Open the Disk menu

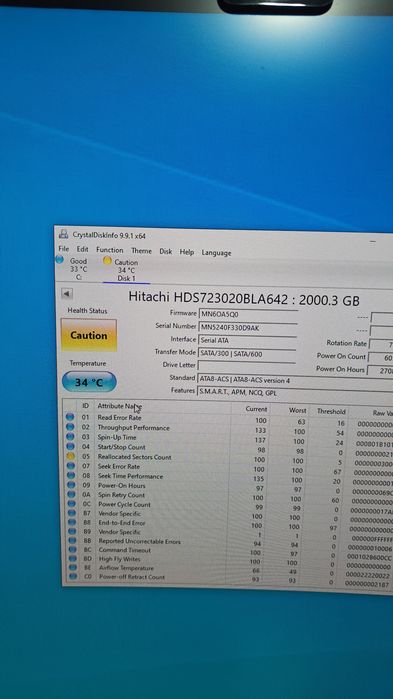coord(166,251)
